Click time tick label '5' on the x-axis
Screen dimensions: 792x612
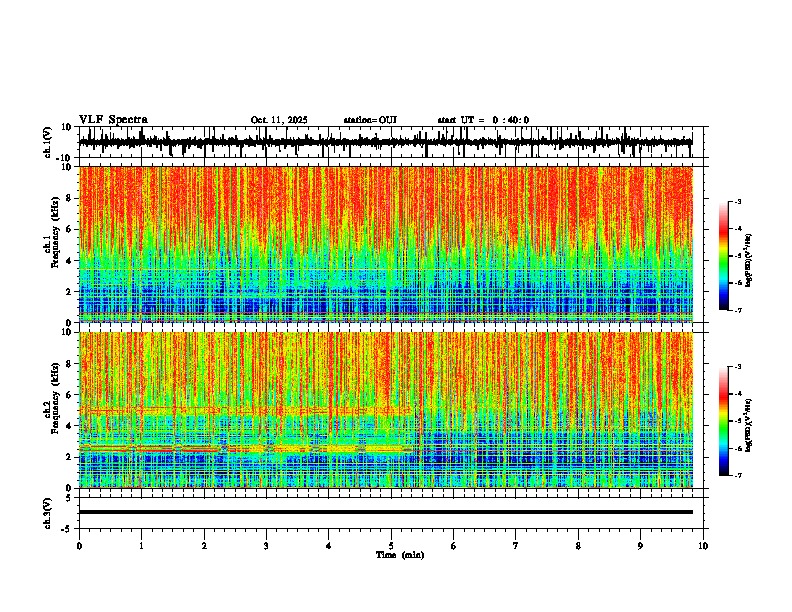tap(391, 546)
